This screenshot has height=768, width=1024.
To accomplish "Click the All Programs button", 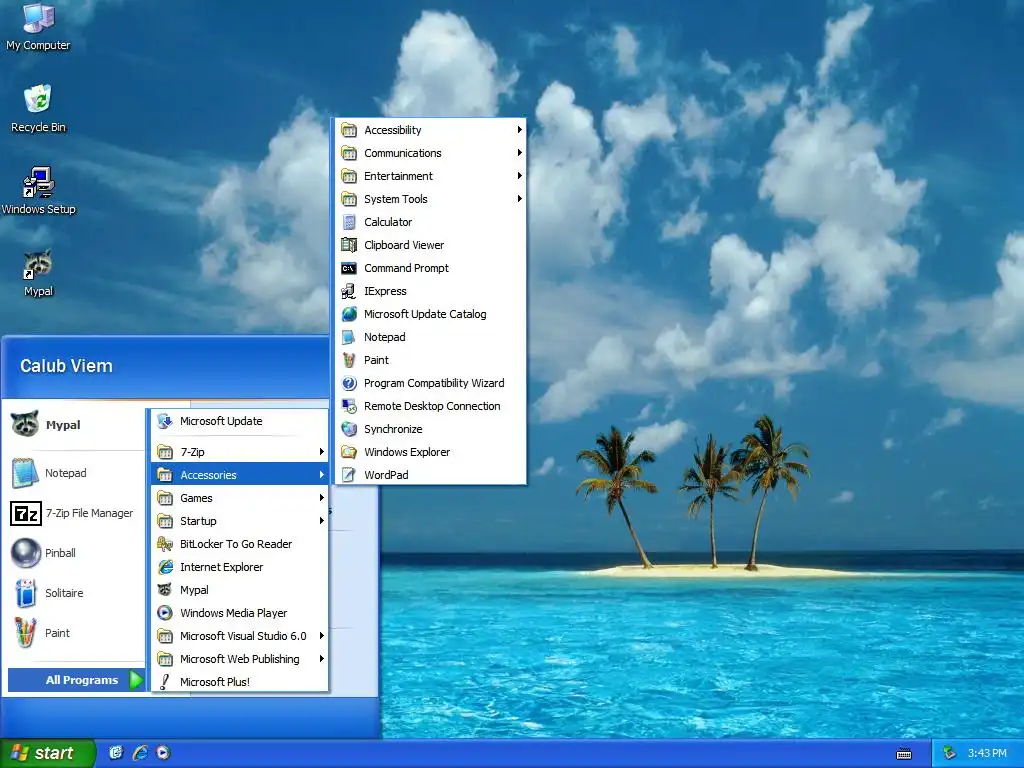I will 76,680.
